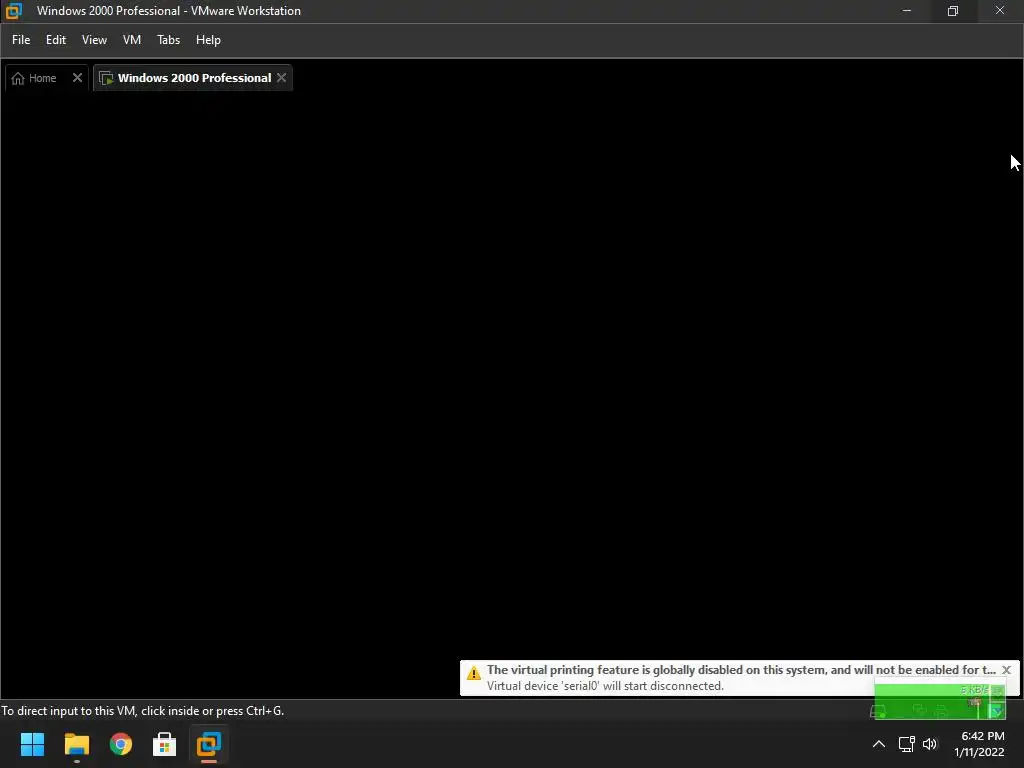Click the hard disk device status icon
The width and height of the screenshot is (1024, 768).
click(878, 711)
